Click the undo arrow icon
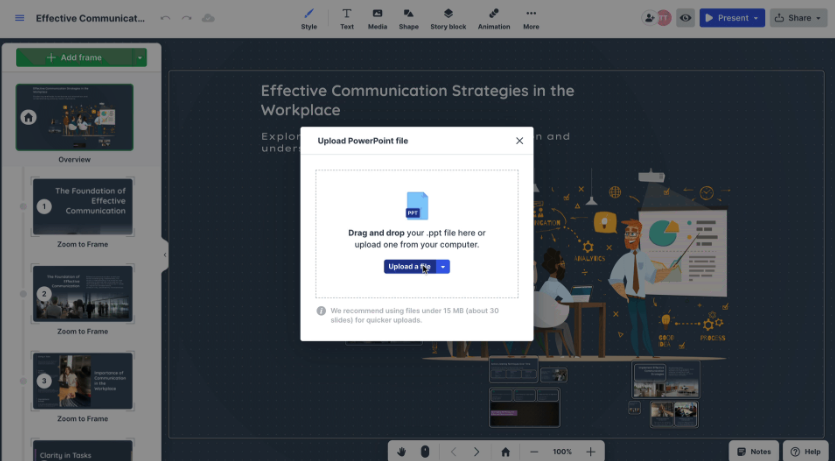Image resolution: width=835 pixels, height=461 pixels. [x=166, y=18]
